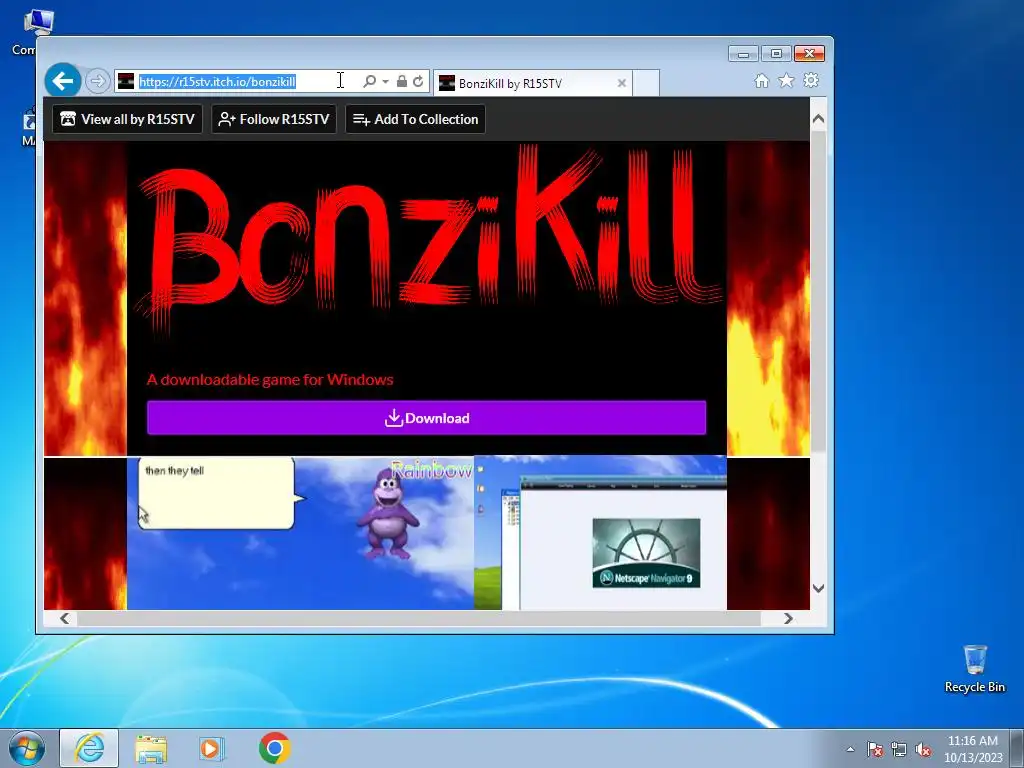Minimize the Internet Explorer window

[x=743, y=54]
